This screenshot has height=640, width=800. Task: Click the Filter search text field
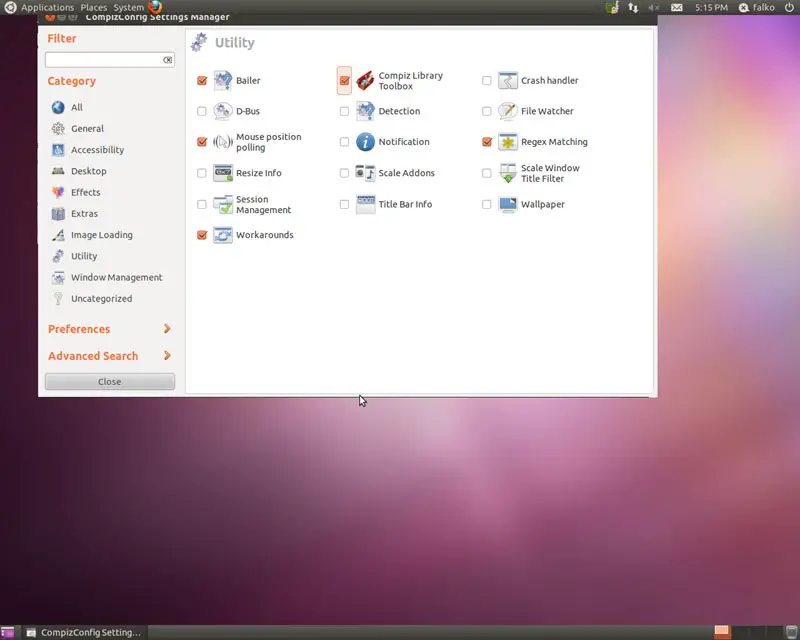tap(104, 60)
